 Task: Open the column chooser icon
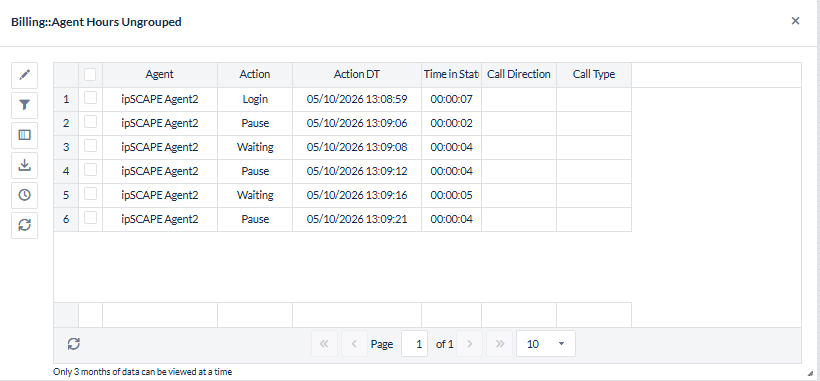pos(25,135)
